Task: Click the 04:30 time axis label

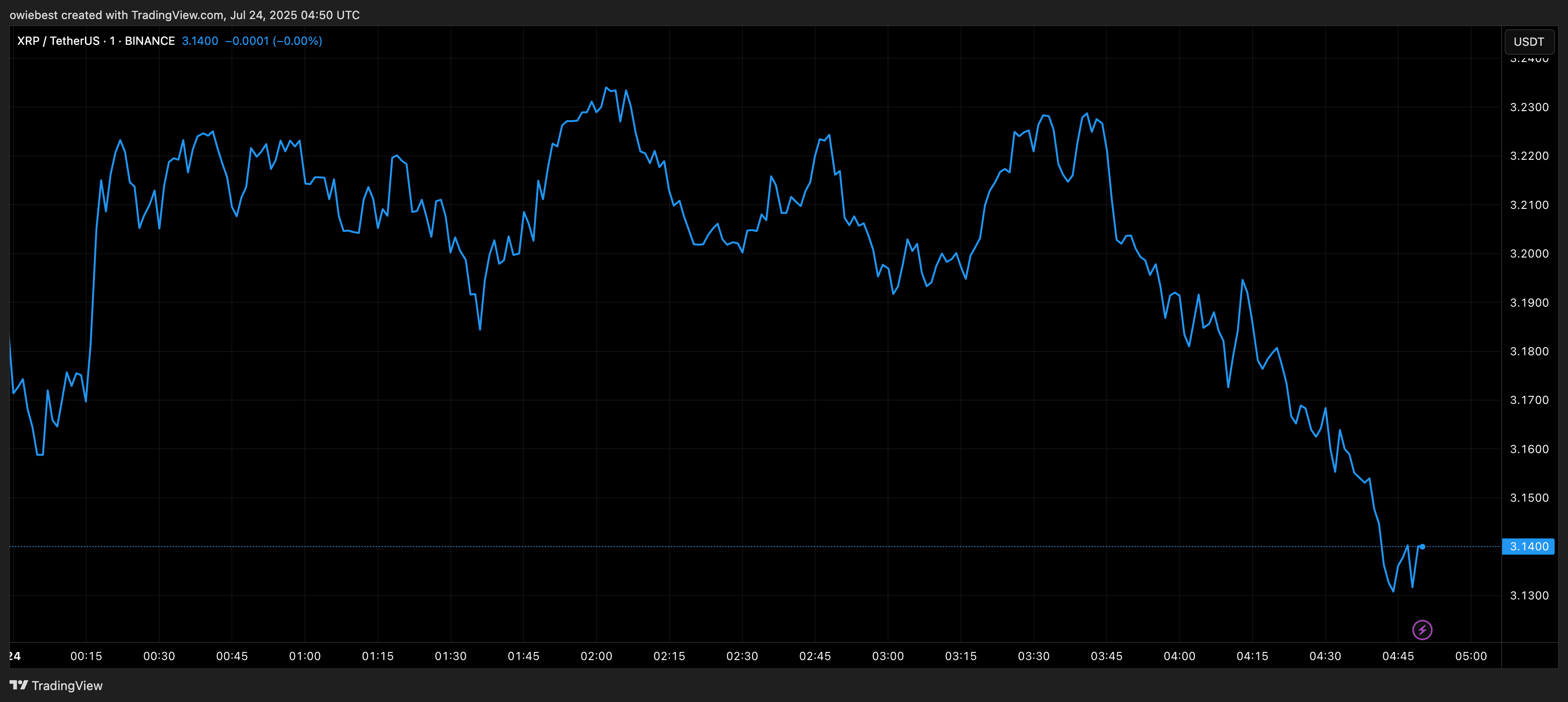Action: 1325,656
